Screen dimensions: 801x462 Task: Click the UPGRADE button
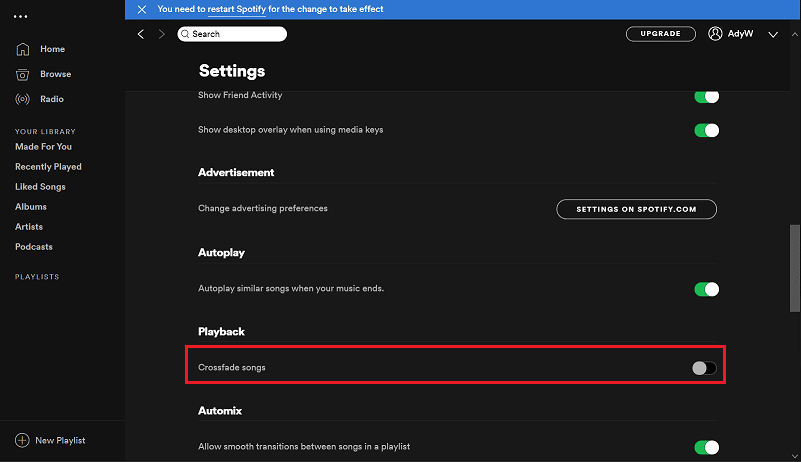(x=661, y=34)
